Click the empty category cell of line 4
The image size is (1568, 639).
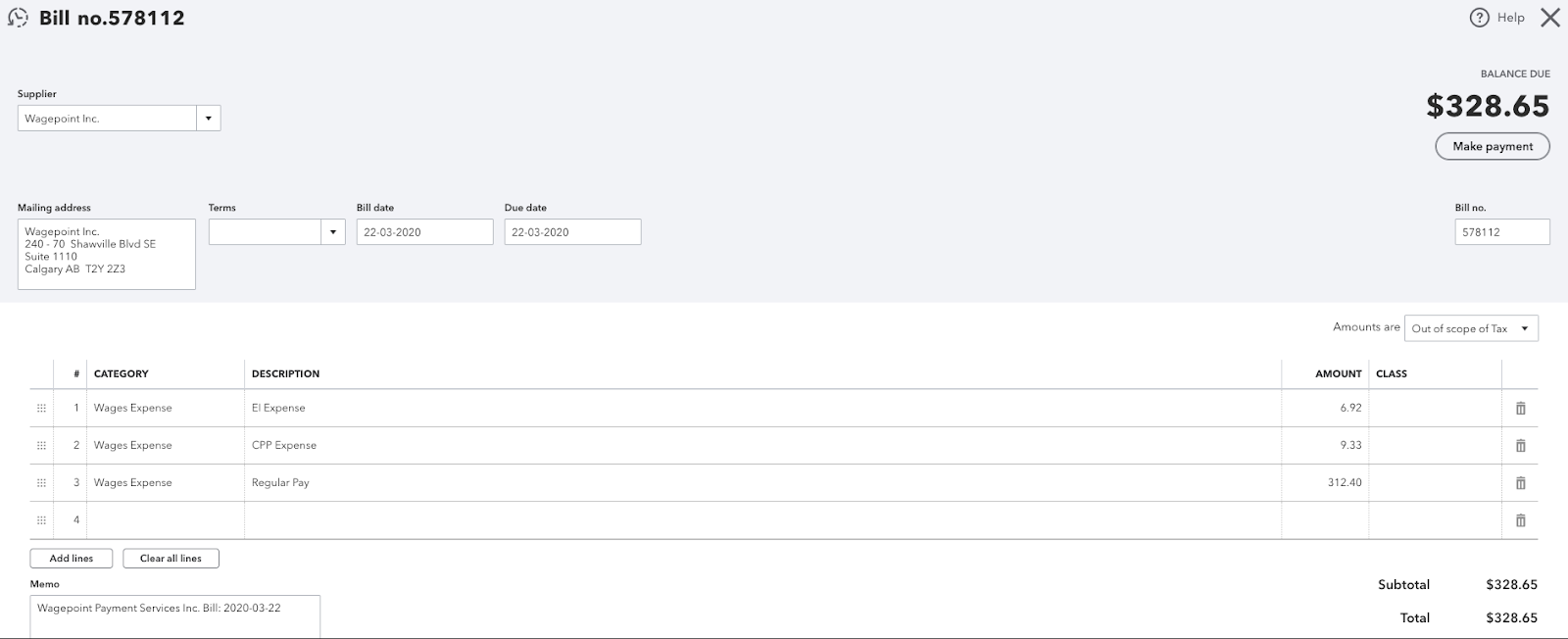click(166, 520)
